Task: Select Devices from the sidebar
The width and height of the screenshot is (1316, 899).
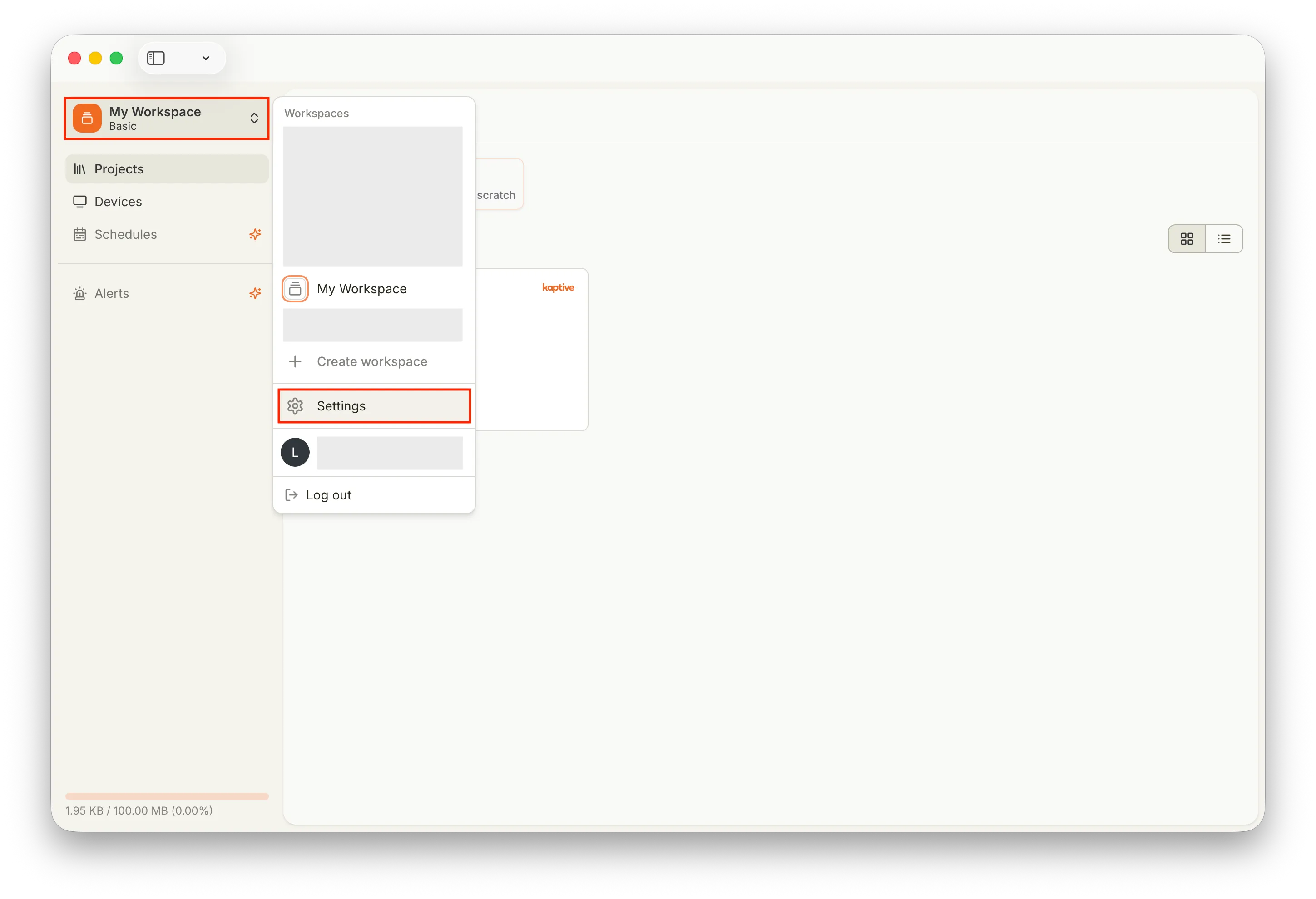Action: (118, 202)
